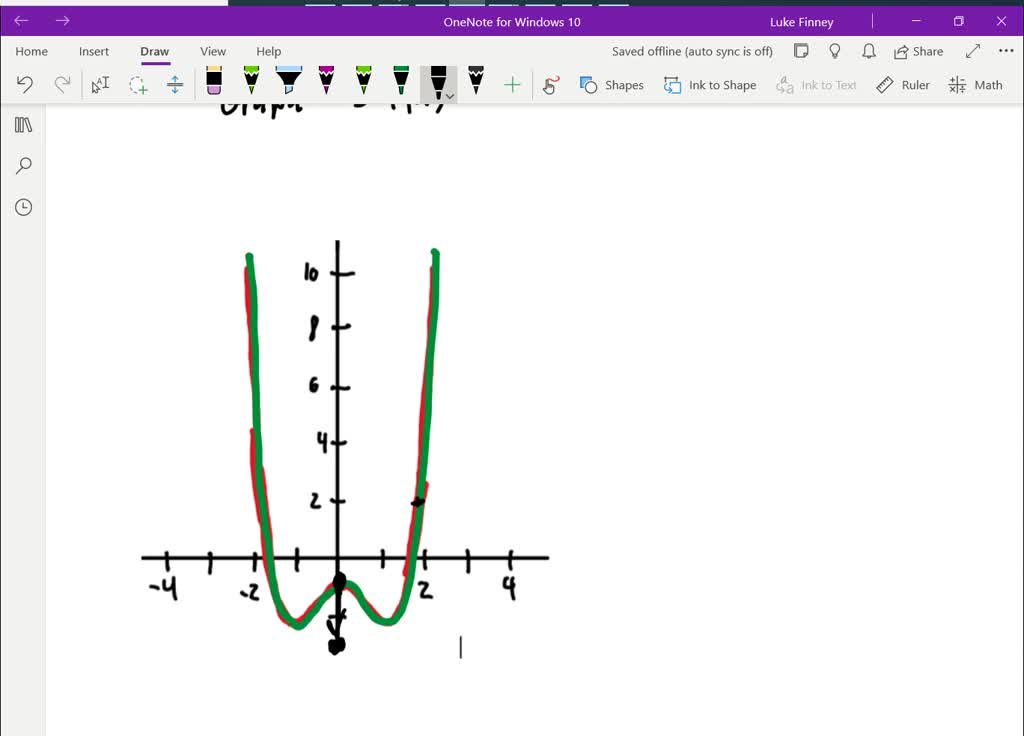This screenshot has height=736, width=1024.
Task: Pick the blue highlighter tool
Action: [288, 84]
